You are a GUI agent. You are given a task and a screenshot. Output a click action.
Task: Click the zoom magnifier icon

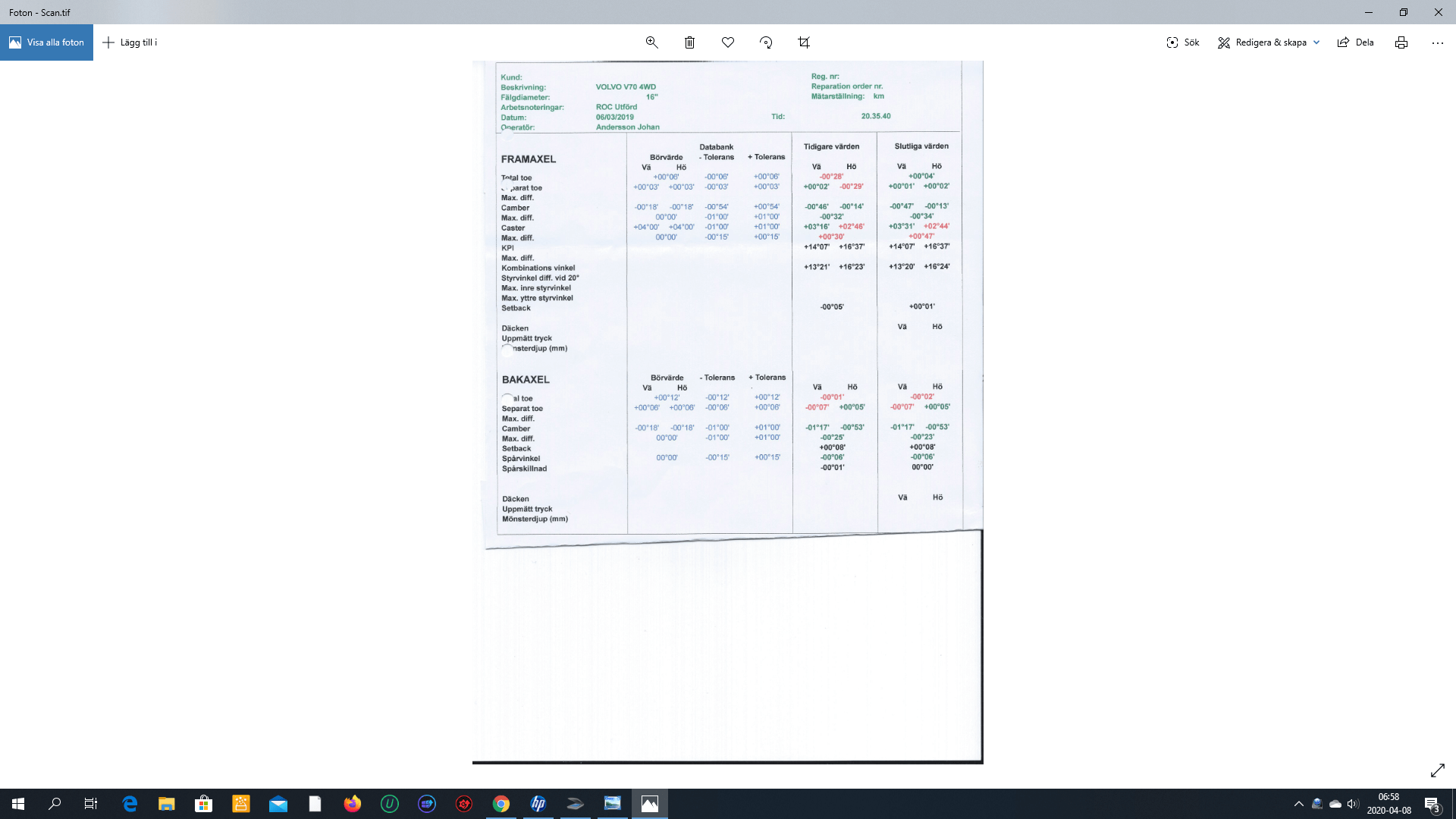pyautogui.click(x=651, y=42)
